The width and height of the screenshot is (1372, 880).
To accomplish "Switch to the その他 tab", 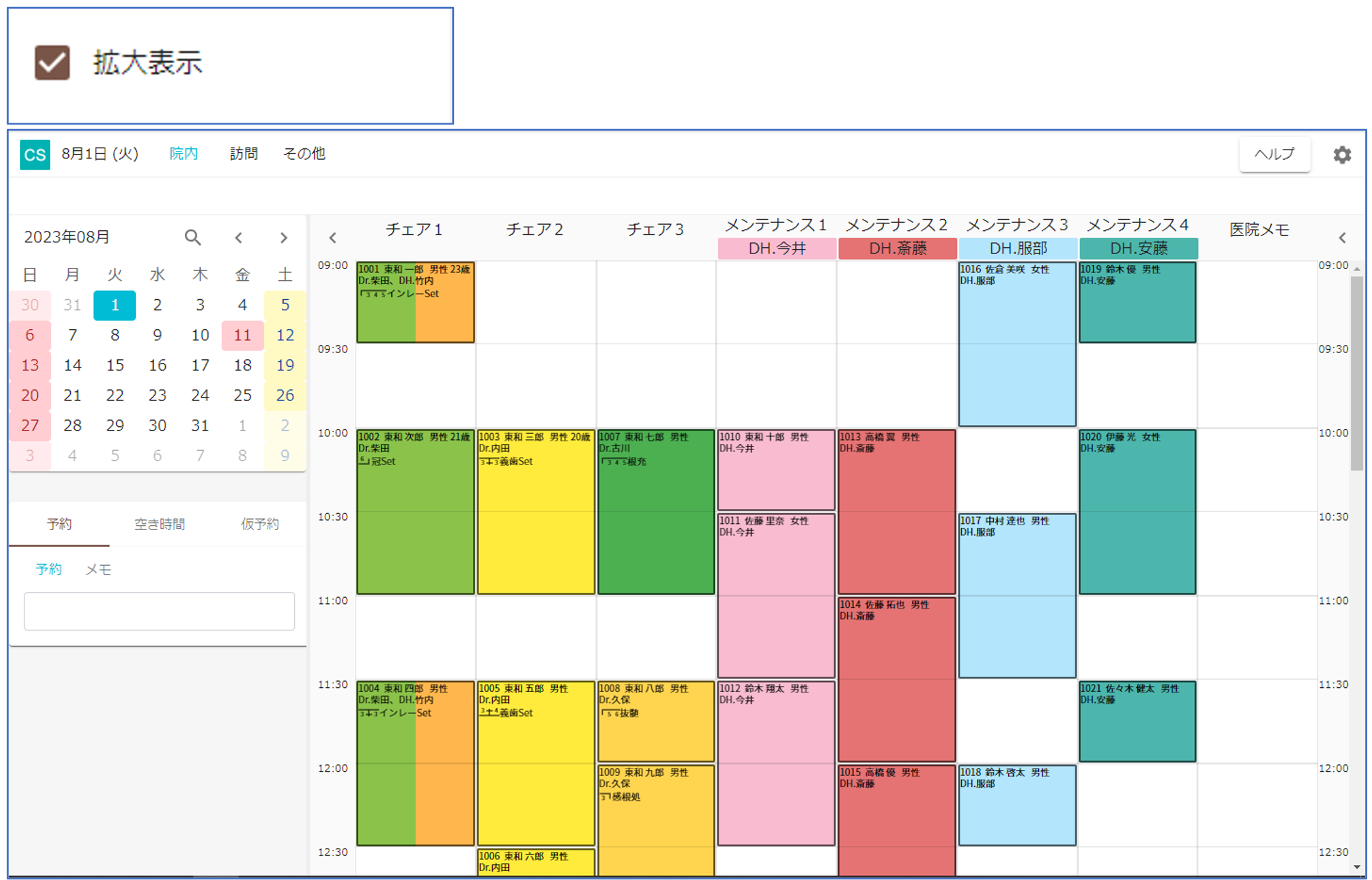I will pyautogui.click(x=304, y=153).
